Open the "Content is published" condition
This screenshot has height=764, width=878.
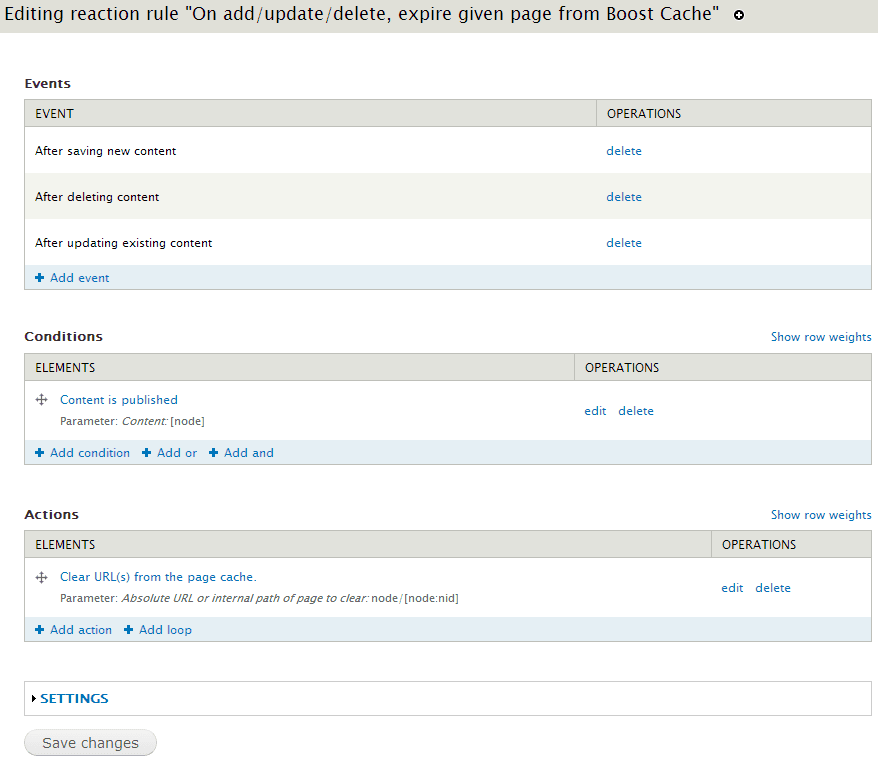118,399
